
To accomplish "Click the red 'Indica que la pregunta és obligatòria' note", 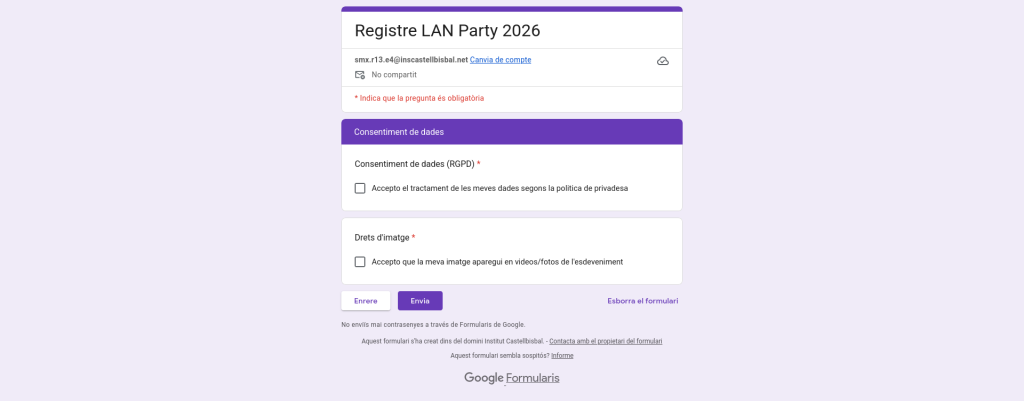I will coord(421,98).
